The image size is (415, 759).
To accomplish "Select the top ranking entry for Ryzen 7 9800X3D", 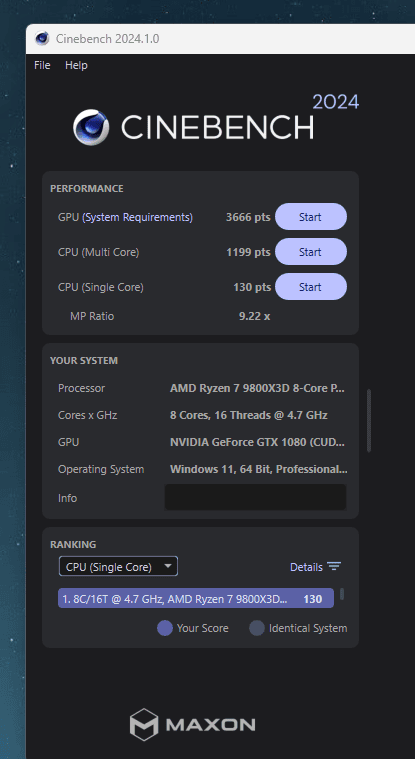I will (x=196, y=598).
